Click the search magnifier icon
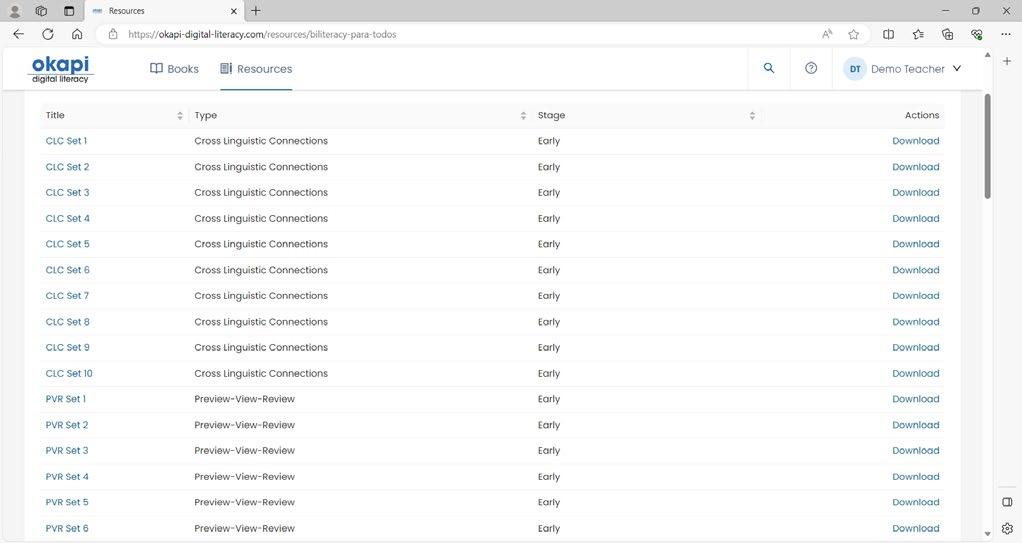 tap(769, 68)
